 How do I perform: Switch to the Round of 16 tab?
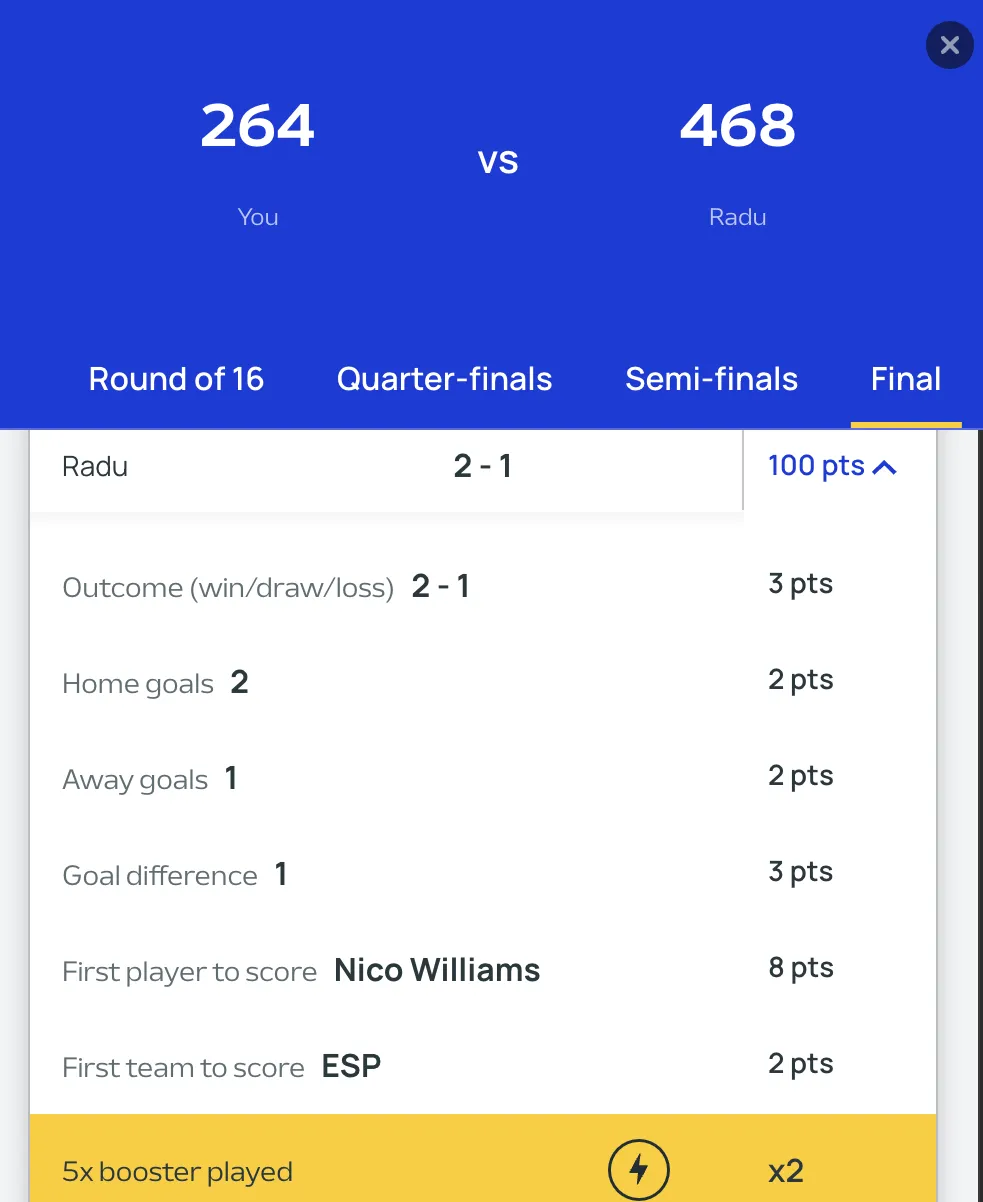176,379
